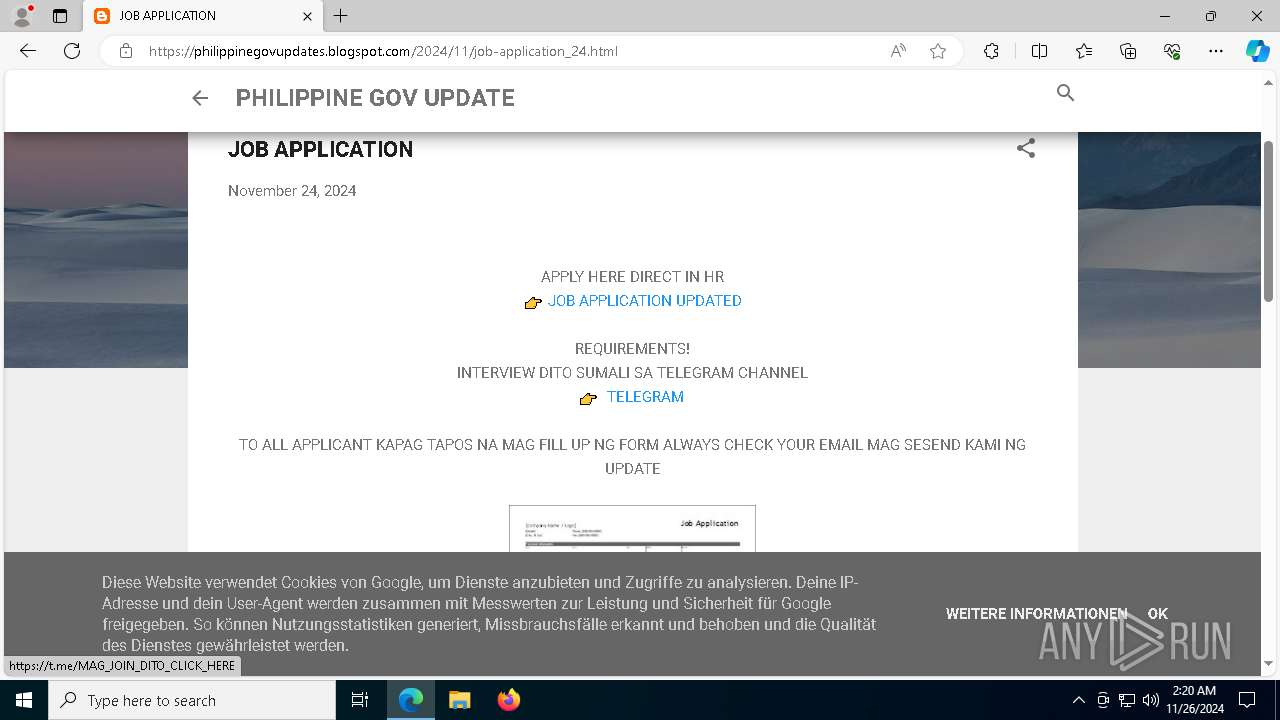Click APPLY HERE DIRECT IN HR text

(632, 277)
